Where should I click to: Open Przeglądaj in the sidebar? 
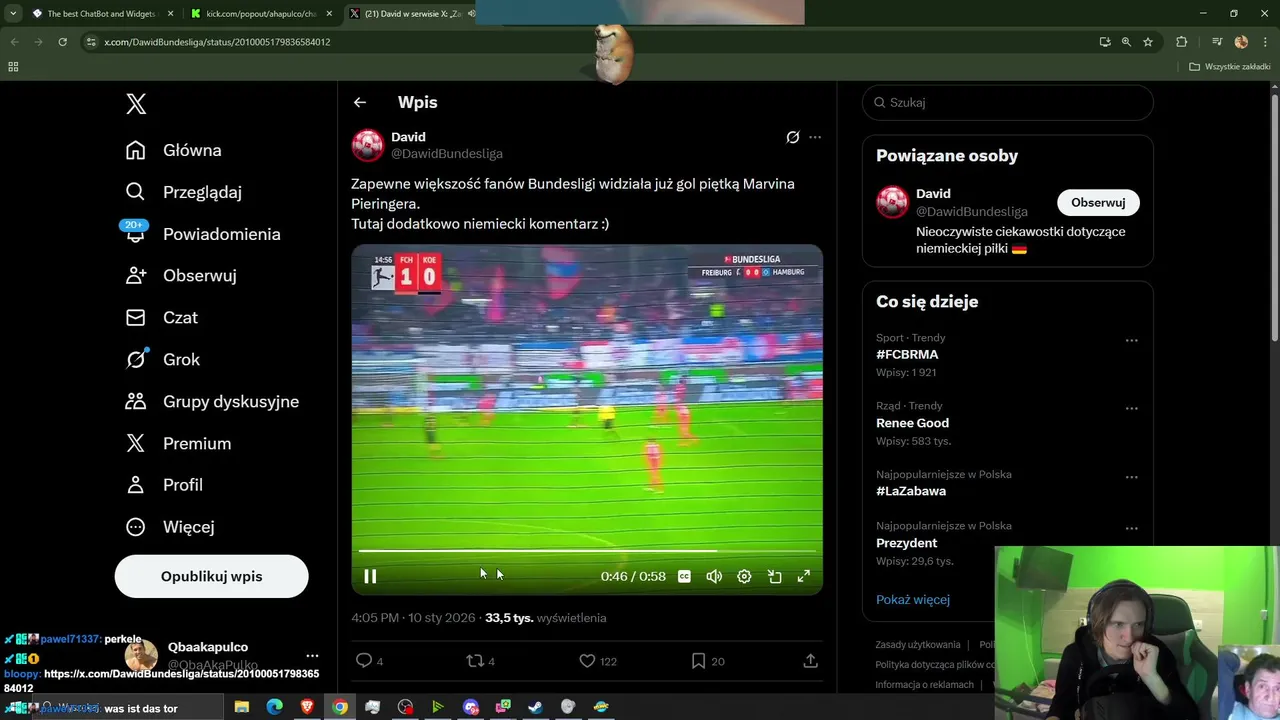click(x=183, y=192)
